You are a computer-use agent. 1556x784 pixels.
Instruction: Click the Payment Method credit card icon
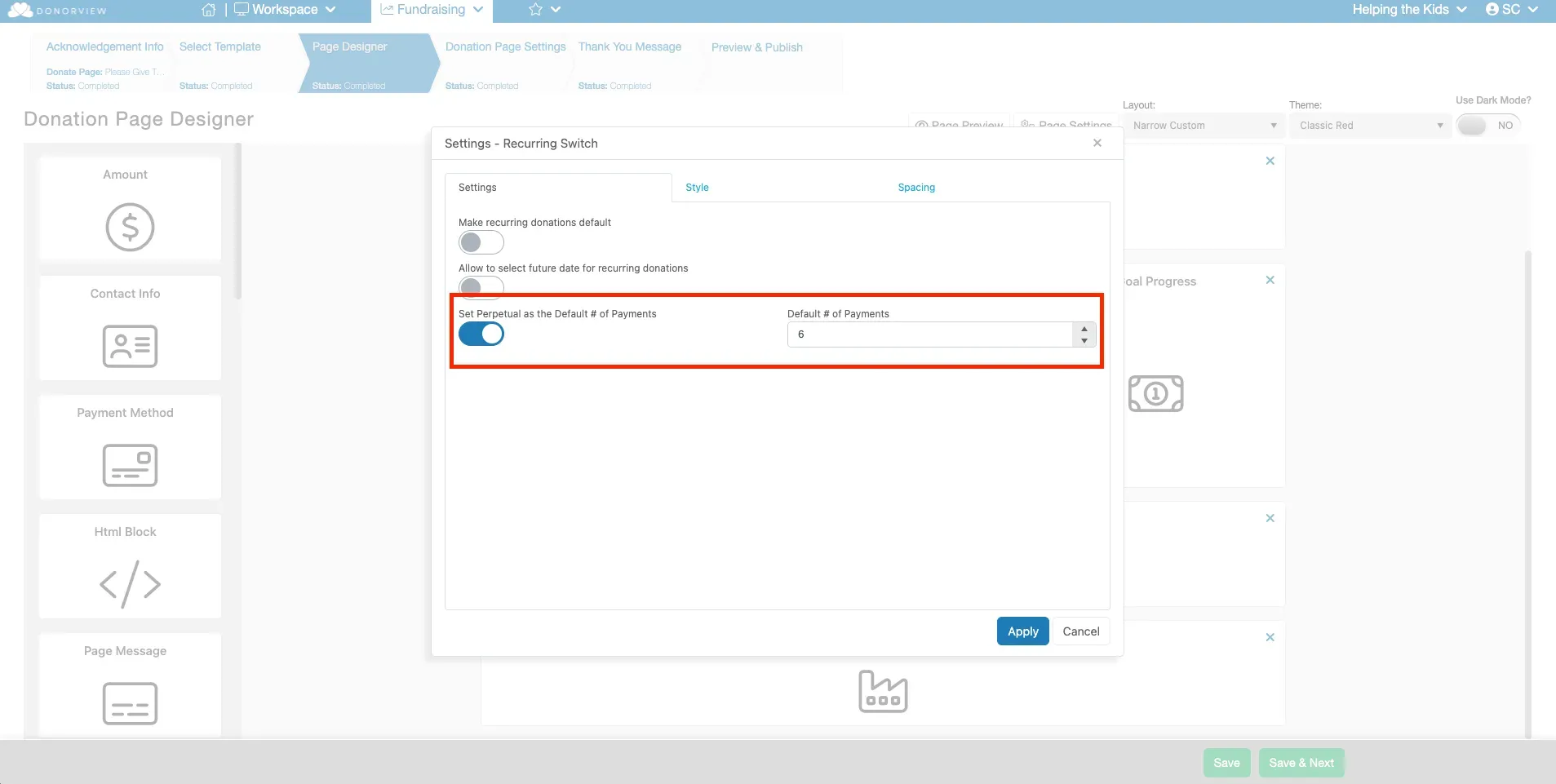coord(130,465)
